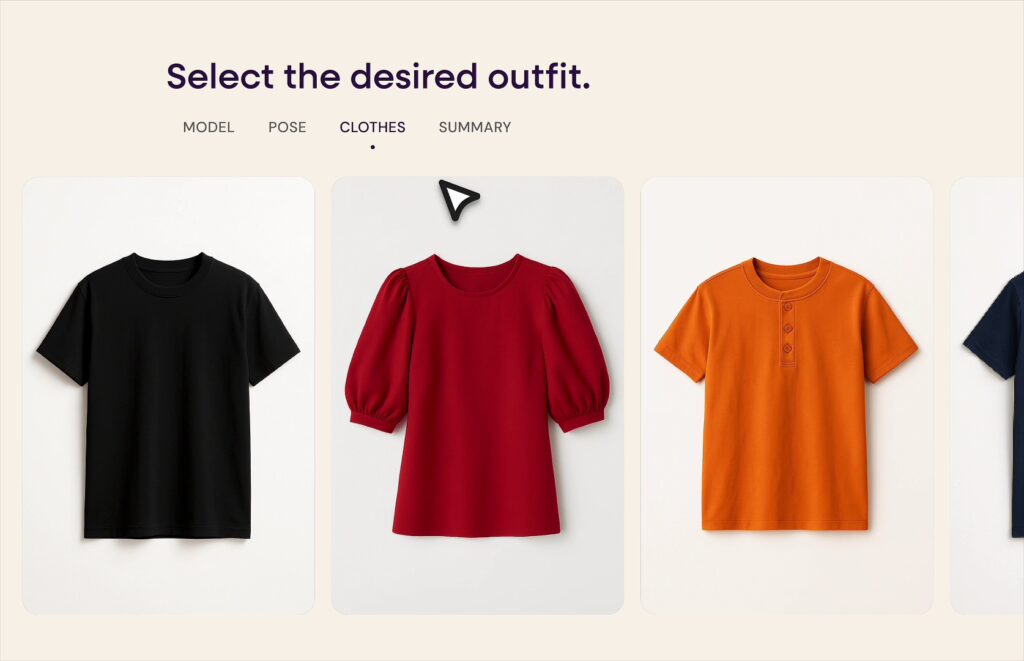The height and width of the screenshot is (661, 1024).
Task: Select the orange henley shirt card
Action: coord(786,396)
